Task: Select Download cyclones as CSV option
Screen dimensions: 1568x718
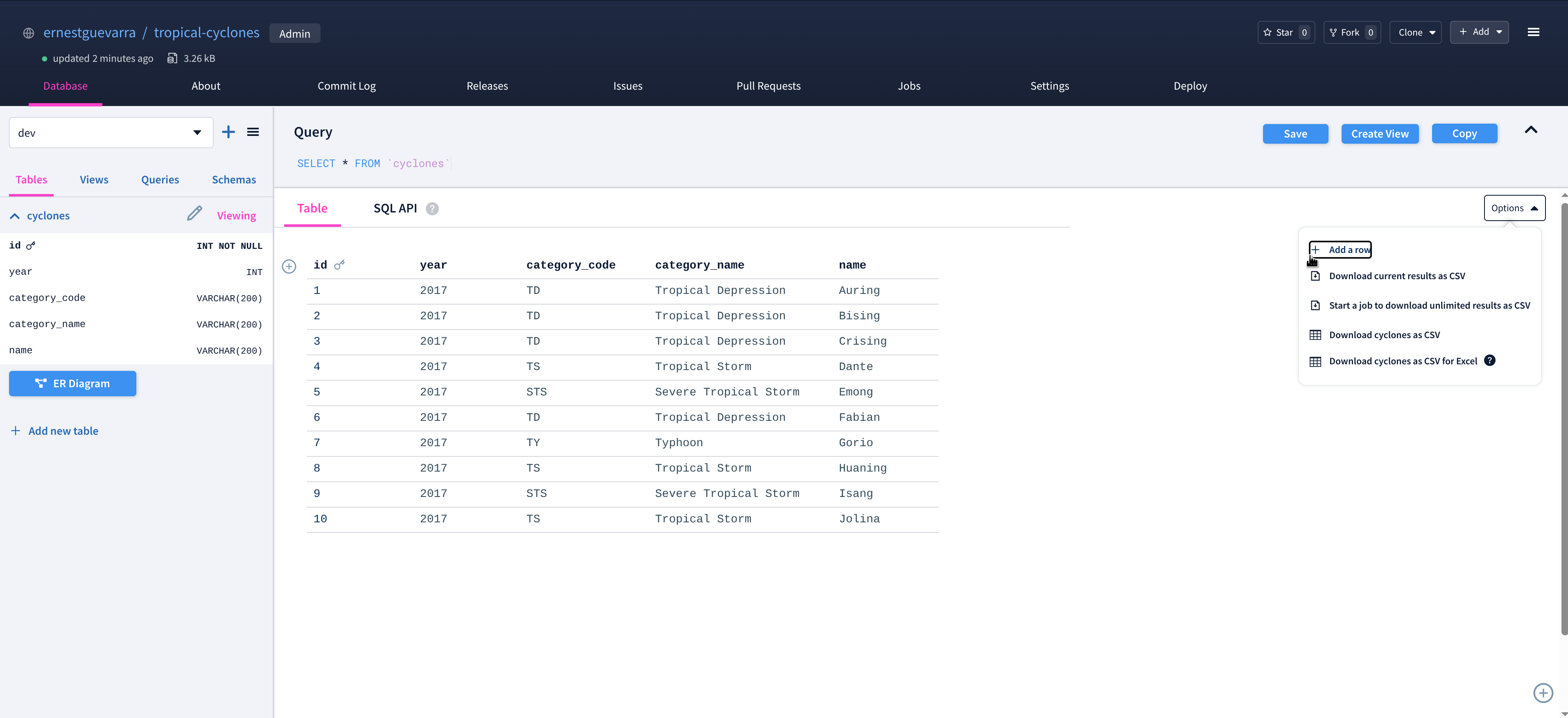Action: [x=1383, y=335]
